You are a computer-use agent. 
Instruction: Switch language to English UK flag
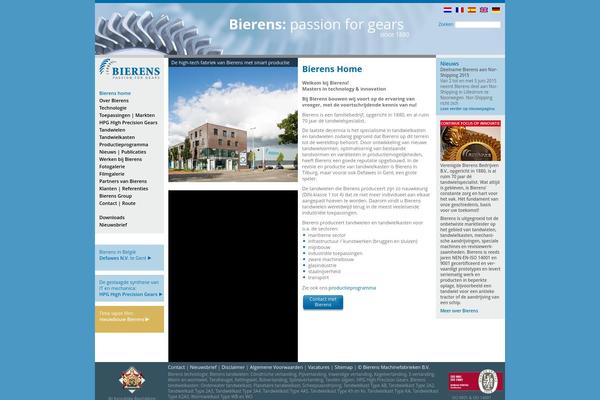(484, 10)
